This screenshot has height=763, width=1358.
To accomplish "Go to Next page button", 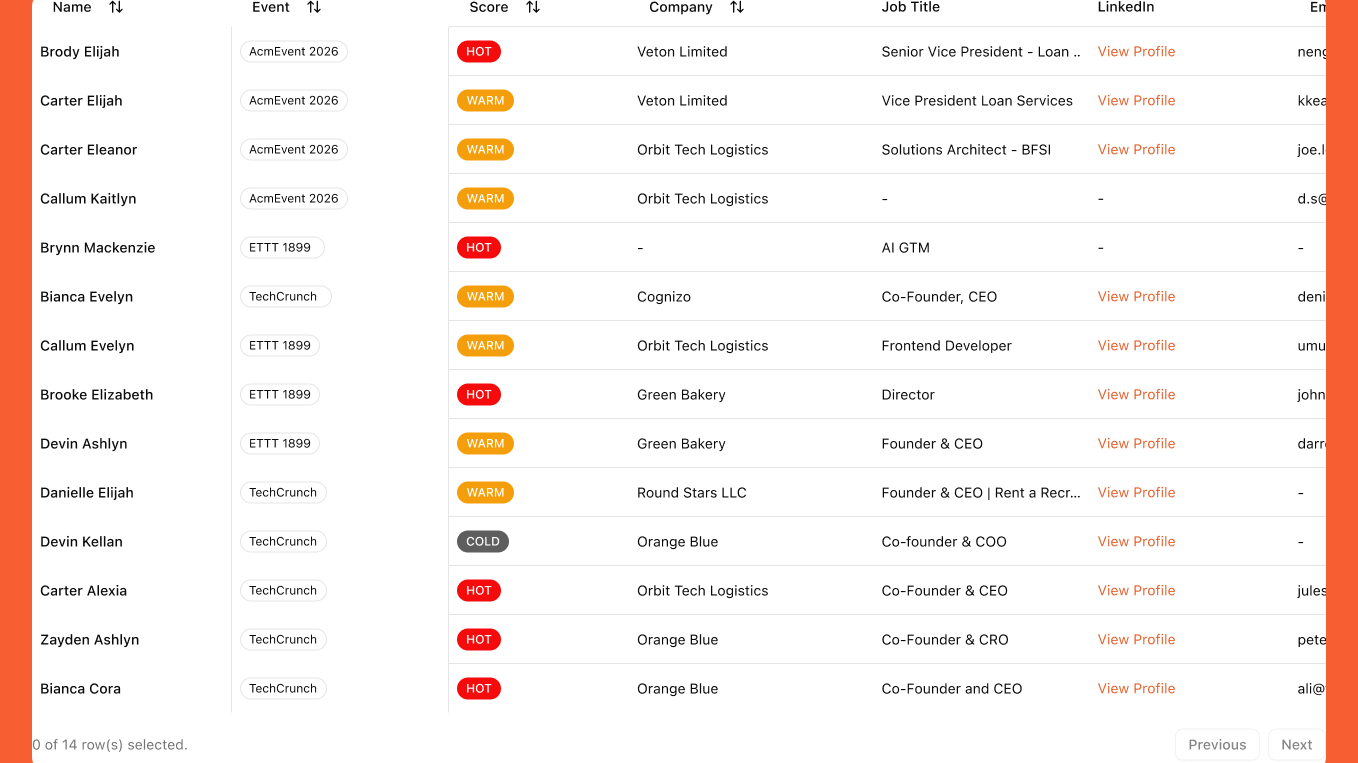I will tap(1296, 745).
